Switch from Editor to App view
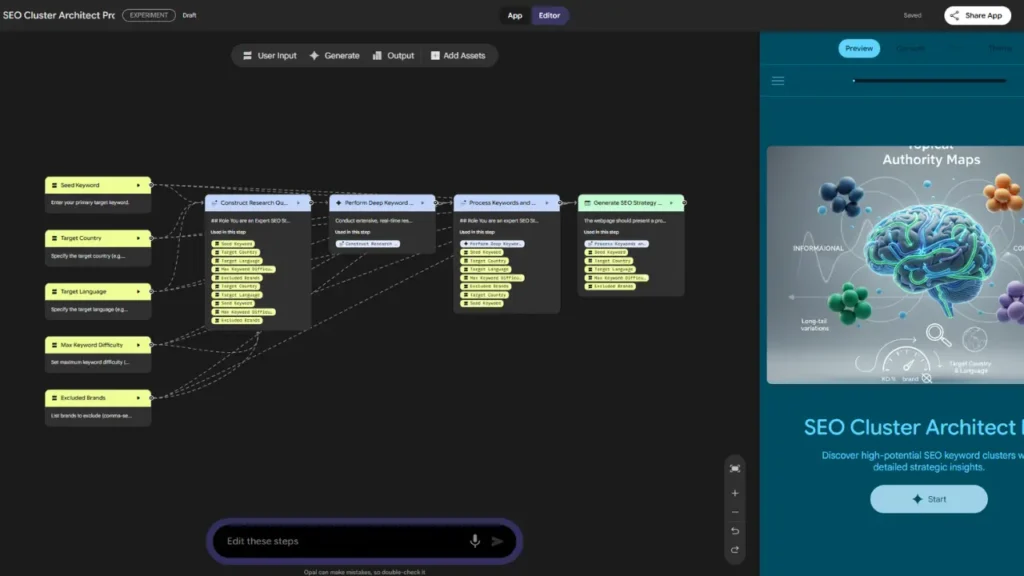Screen dimensions: 1024x576 coord(513,17)
